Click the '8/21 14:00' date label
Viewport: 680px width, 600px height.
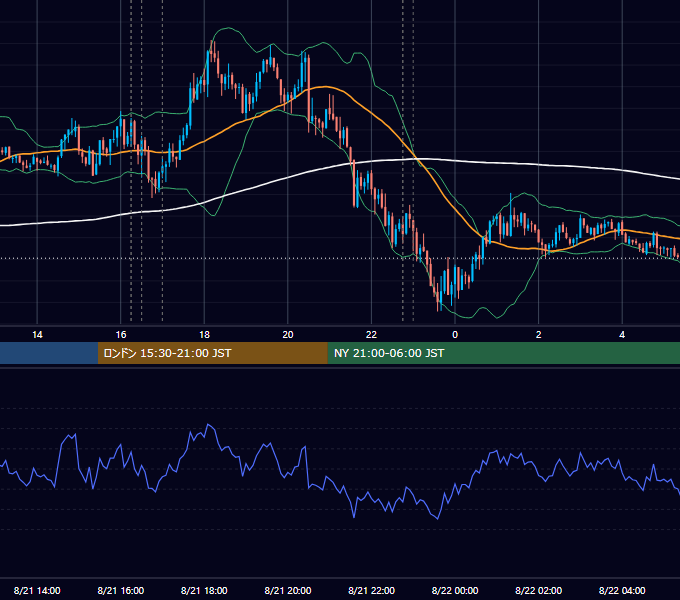tap(37, 590)
